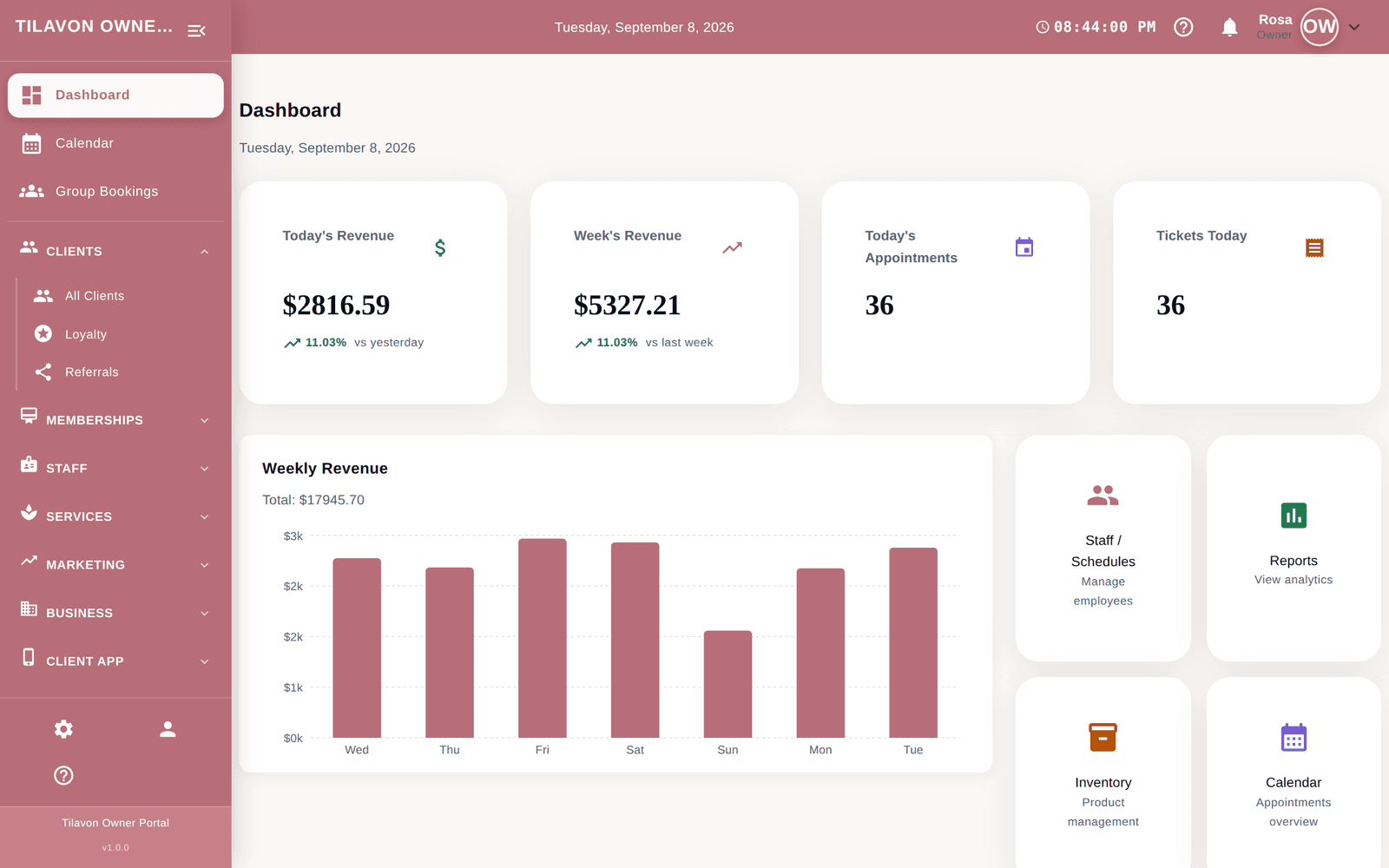Click the Total: $17945.70 text

(313, 500)
